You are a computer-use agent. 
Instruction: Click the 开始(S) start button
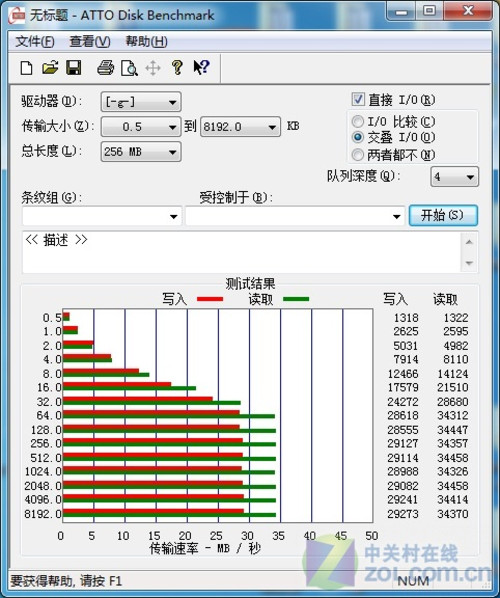(x=443, y=215)
